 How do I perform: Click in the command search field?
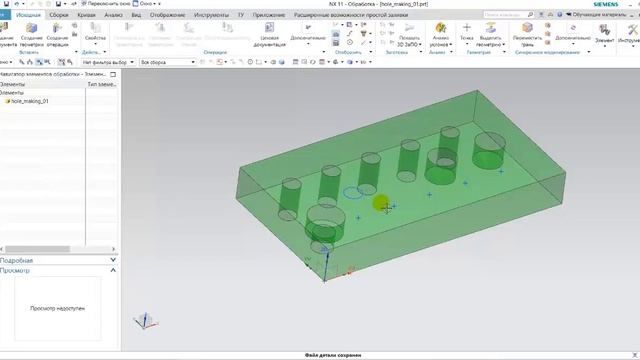[x=504, y=15]
